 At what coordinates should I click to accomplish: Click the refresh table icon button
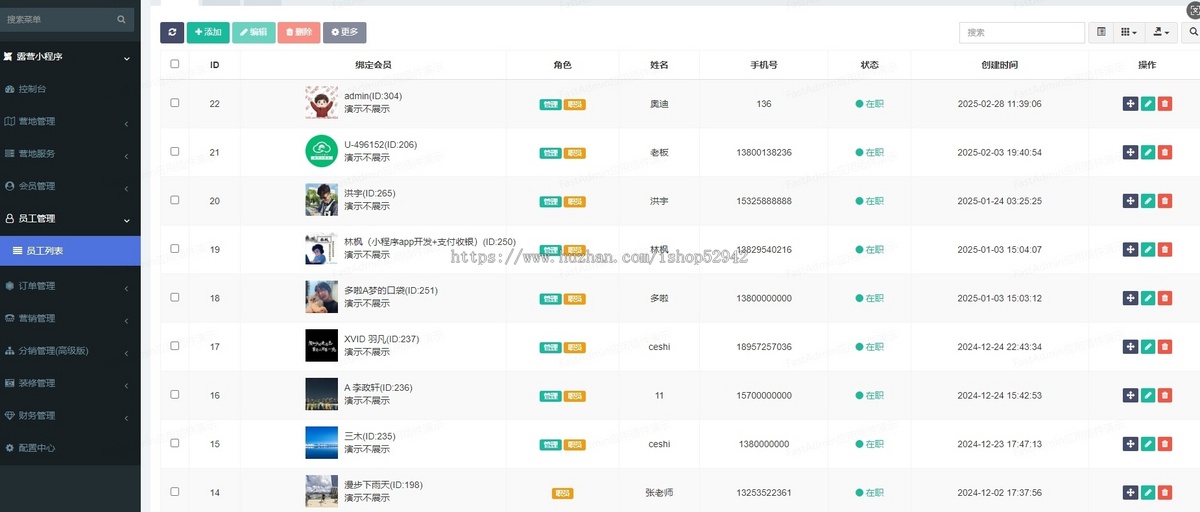click(x=172, y=32)
